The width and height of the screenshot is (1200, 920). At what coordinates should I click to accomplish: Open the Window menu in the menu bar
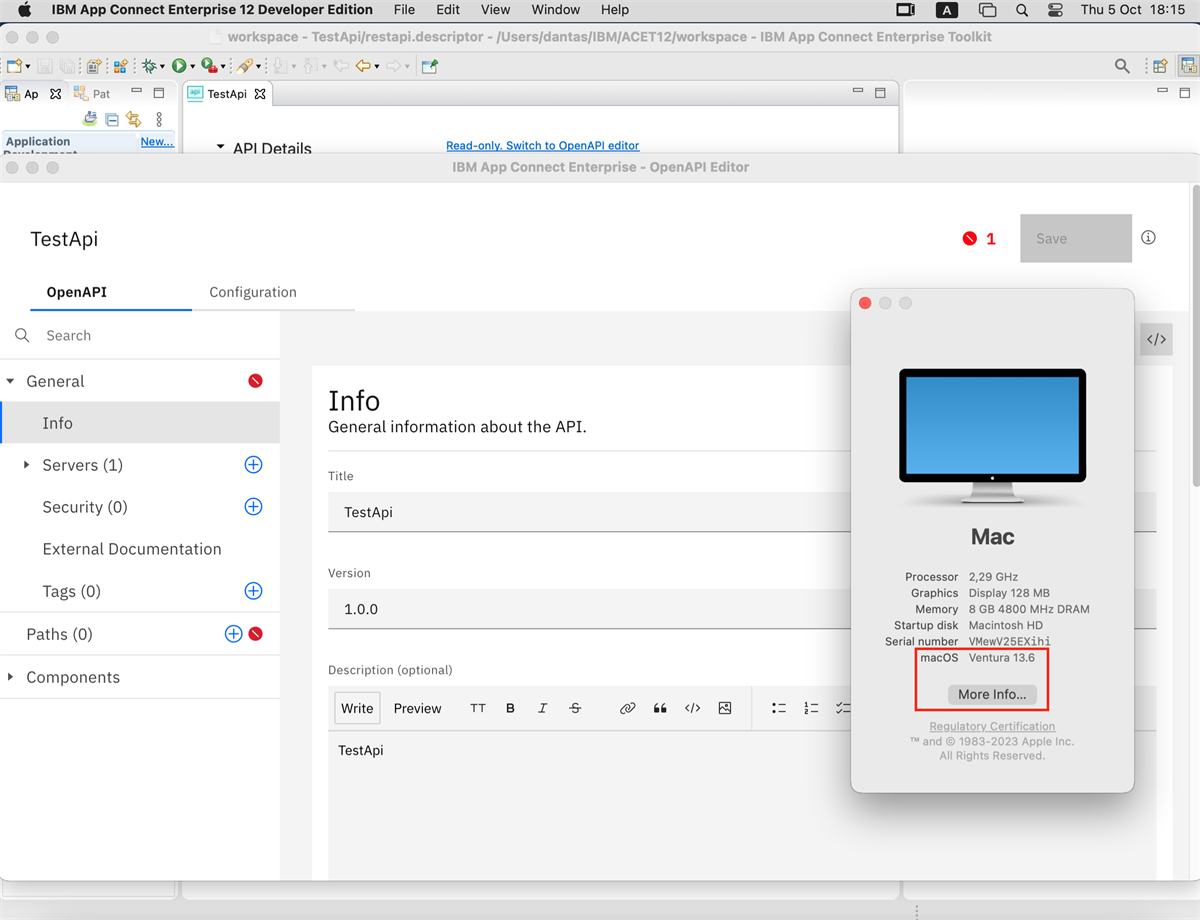pyautogui.click(x=556, y=10)
